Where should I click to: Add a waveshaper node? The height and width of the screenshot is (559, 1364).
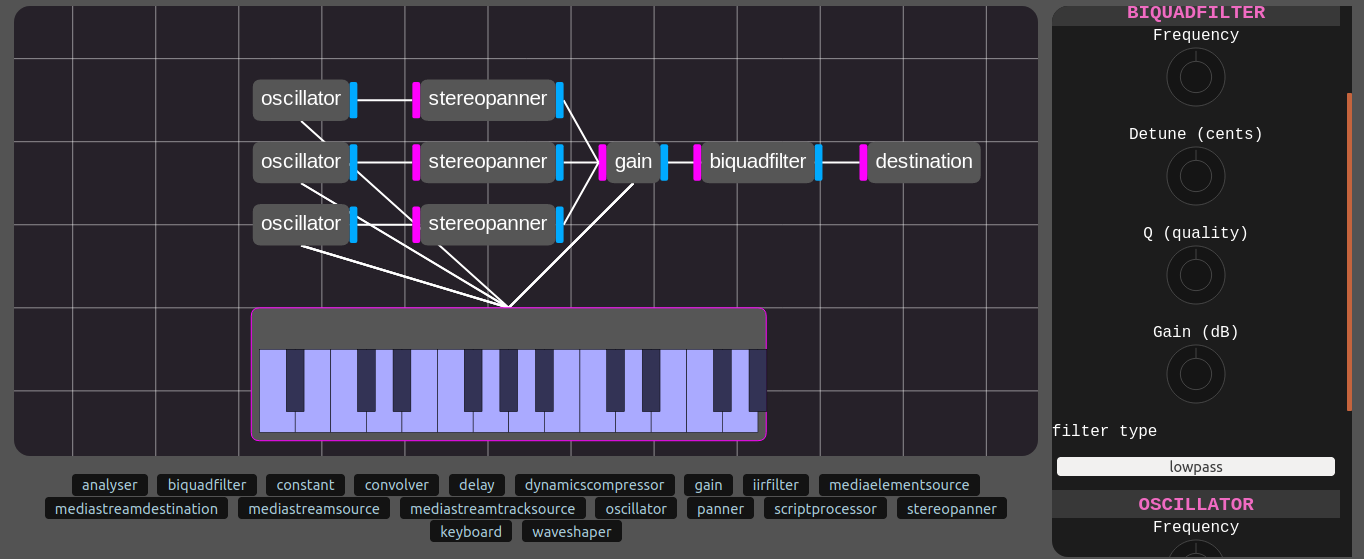coord(572,531)
